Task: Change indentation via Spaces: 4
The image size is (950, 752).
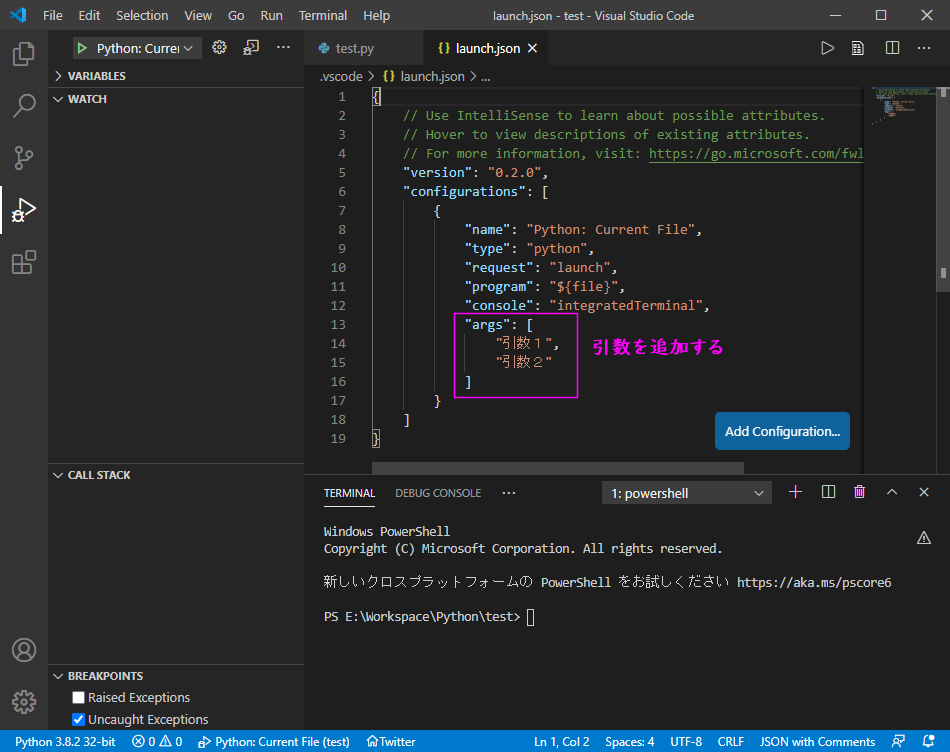Action: [629, 741]
